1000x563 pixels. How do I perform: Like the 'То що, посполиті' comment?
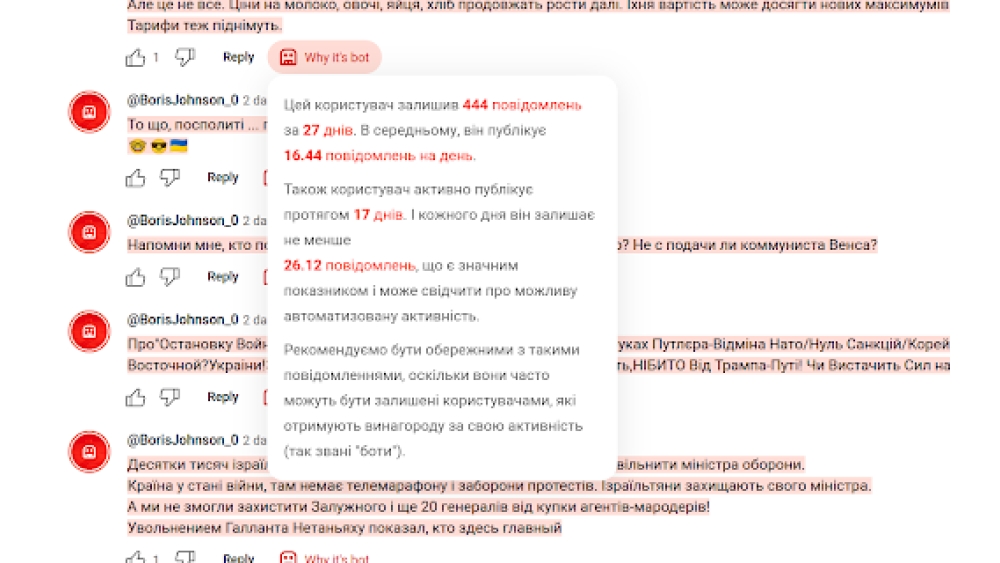click(x=135, y=177)
